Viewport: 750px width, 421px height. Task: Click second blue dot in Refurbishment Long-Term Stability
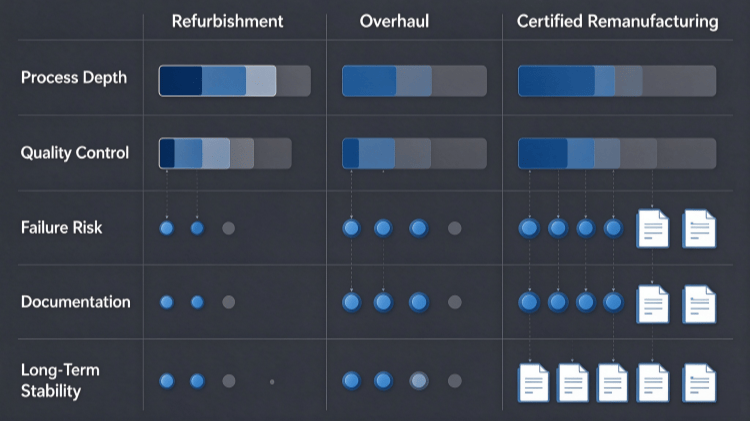197,381
